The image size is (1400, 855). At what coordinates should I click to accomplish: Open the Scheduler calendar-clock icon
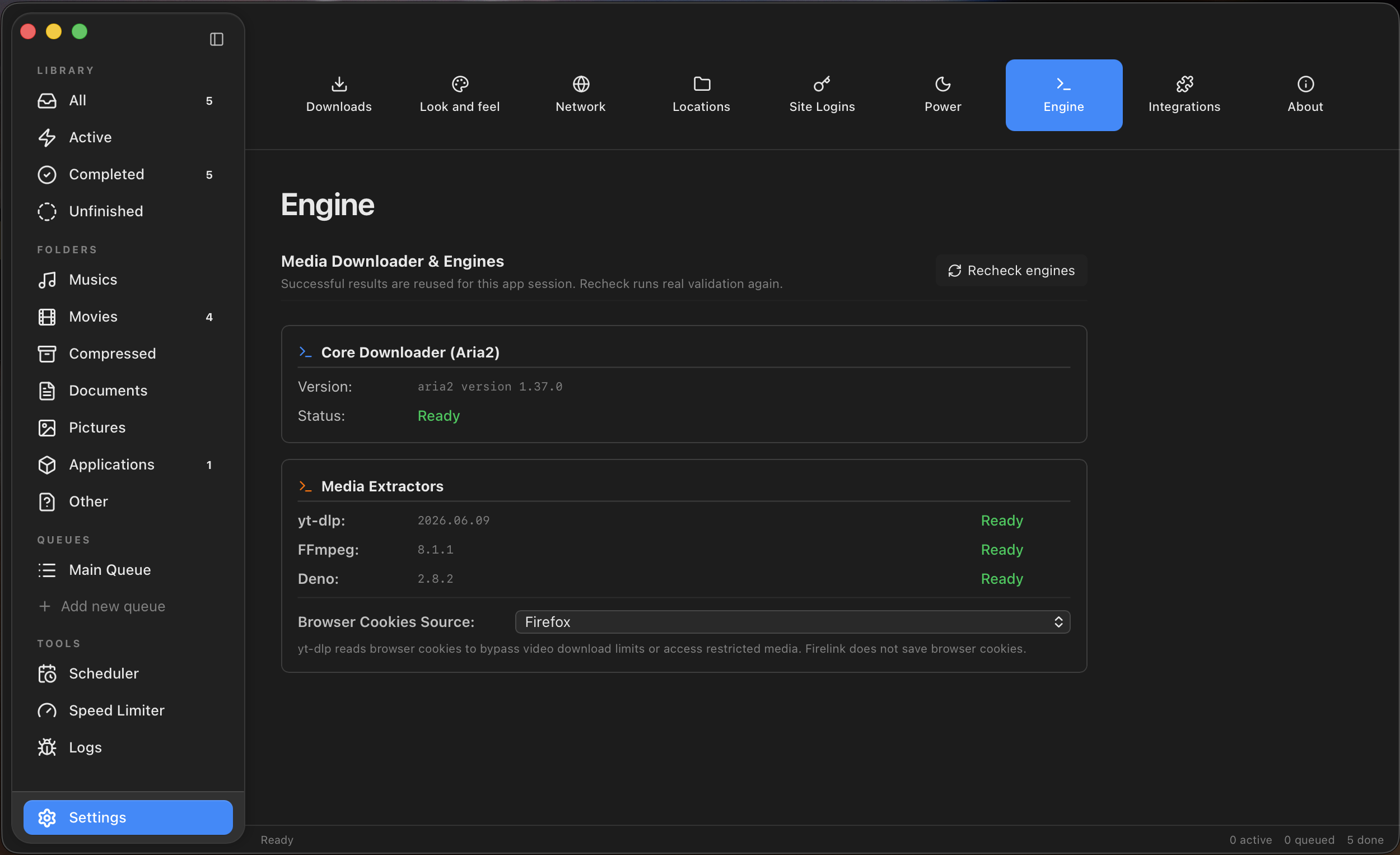[x=47, y=673]
